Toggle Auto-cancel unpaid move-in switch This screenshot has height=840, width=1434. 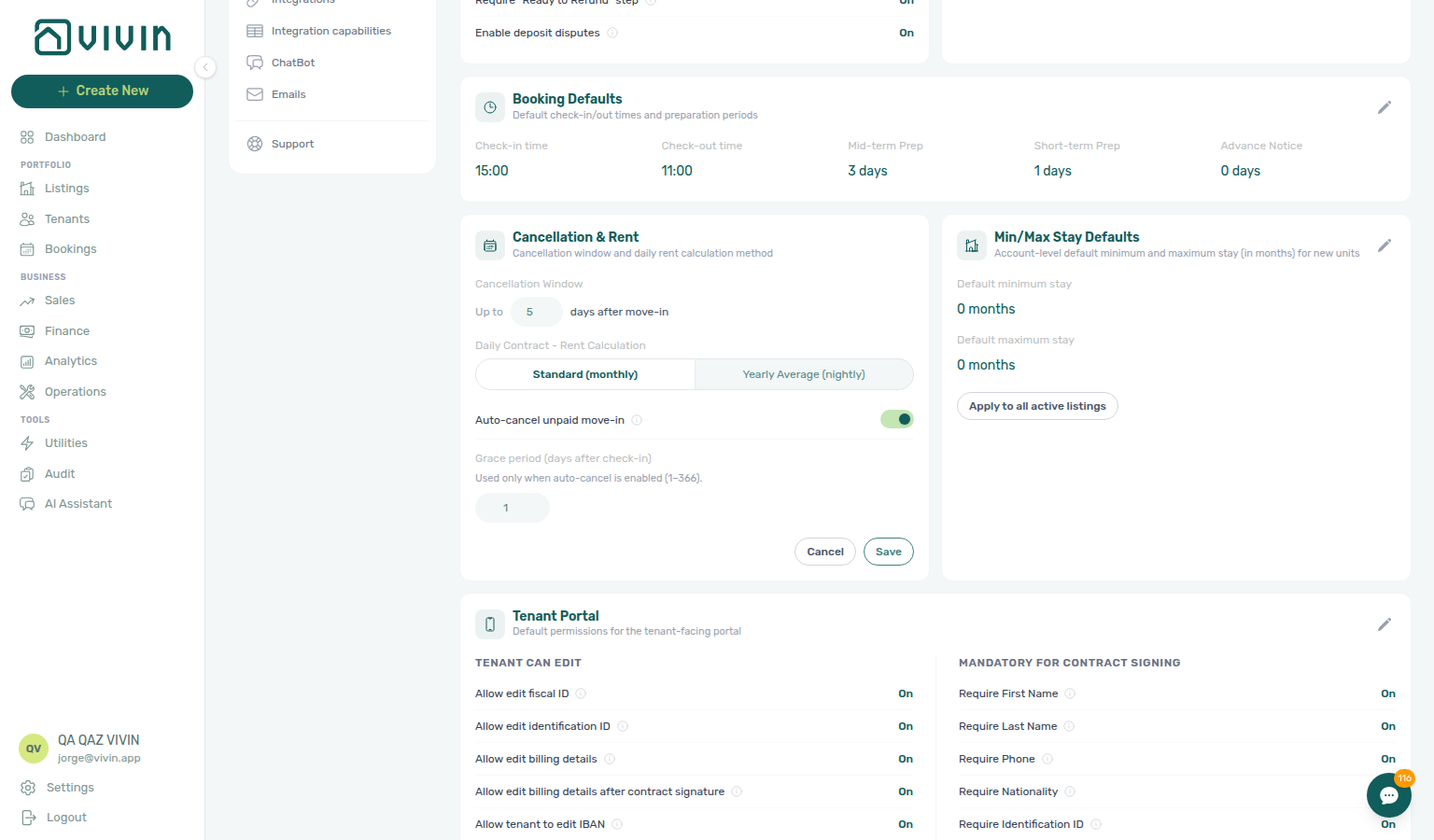point(896,420)
